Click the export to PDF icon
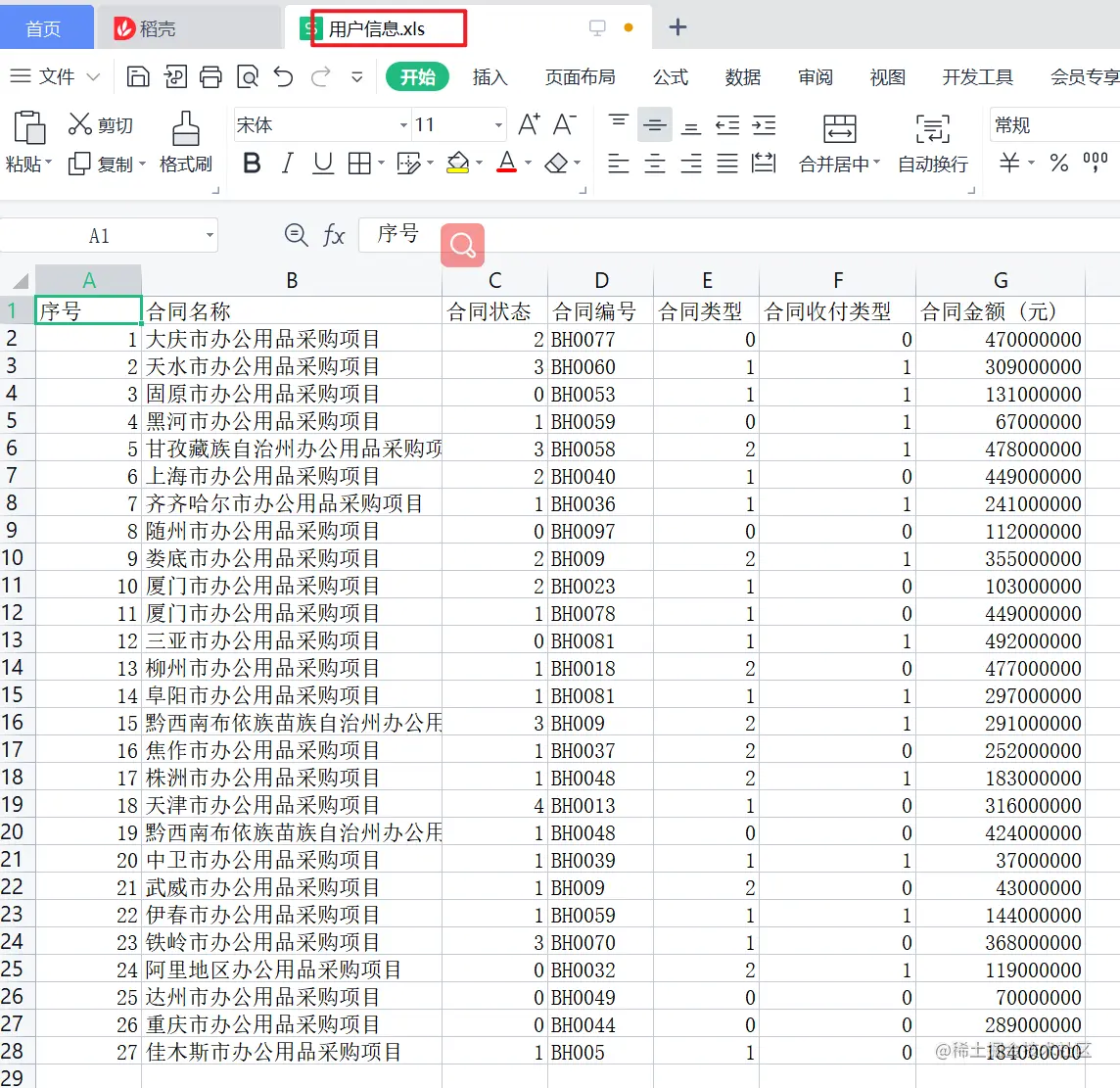This screenshot has height=1088, width=1120. pos(174,76)
